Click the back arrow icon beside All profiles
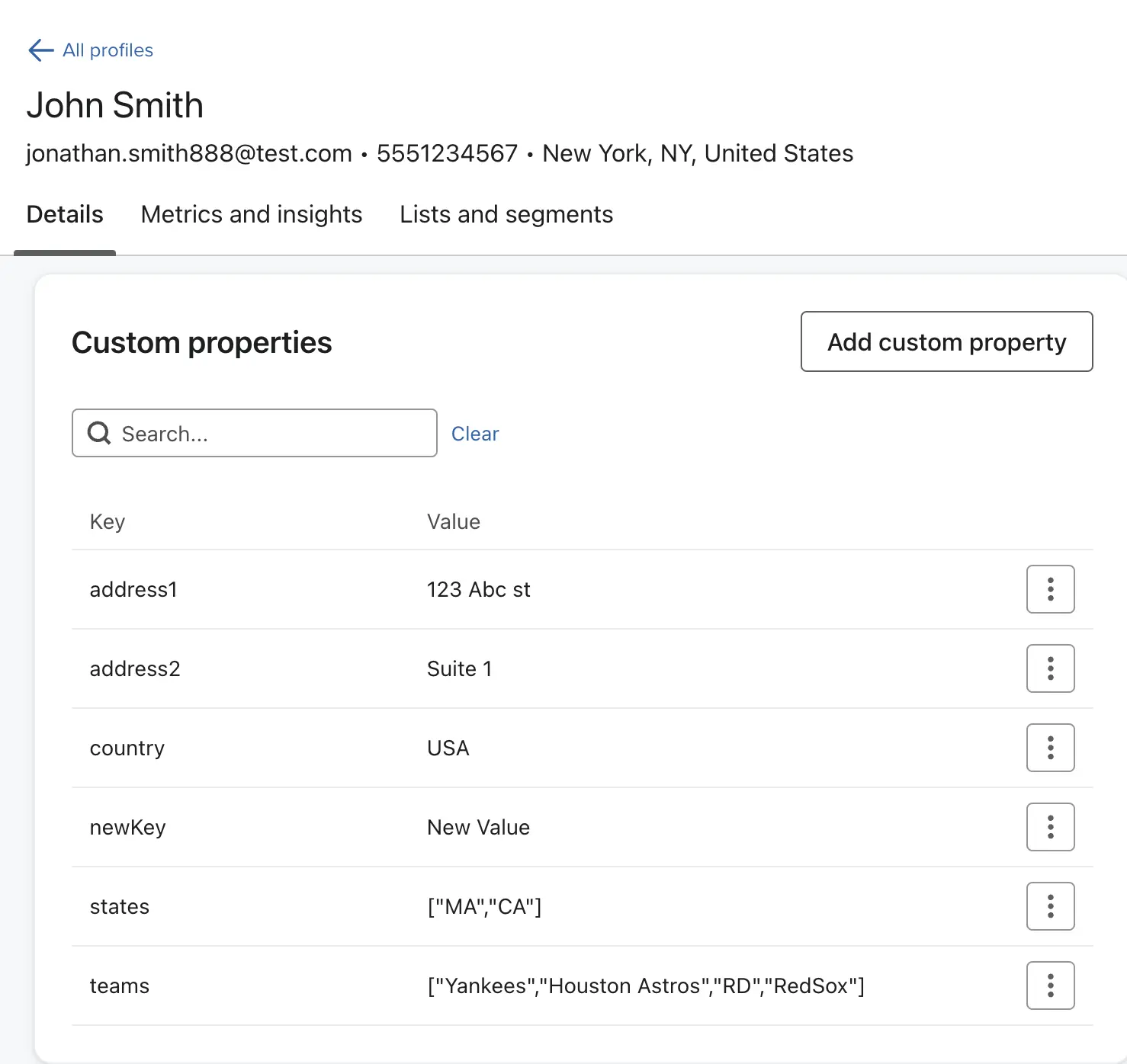This screenshot has height=1064, width=1127. (x=40, y=50)
